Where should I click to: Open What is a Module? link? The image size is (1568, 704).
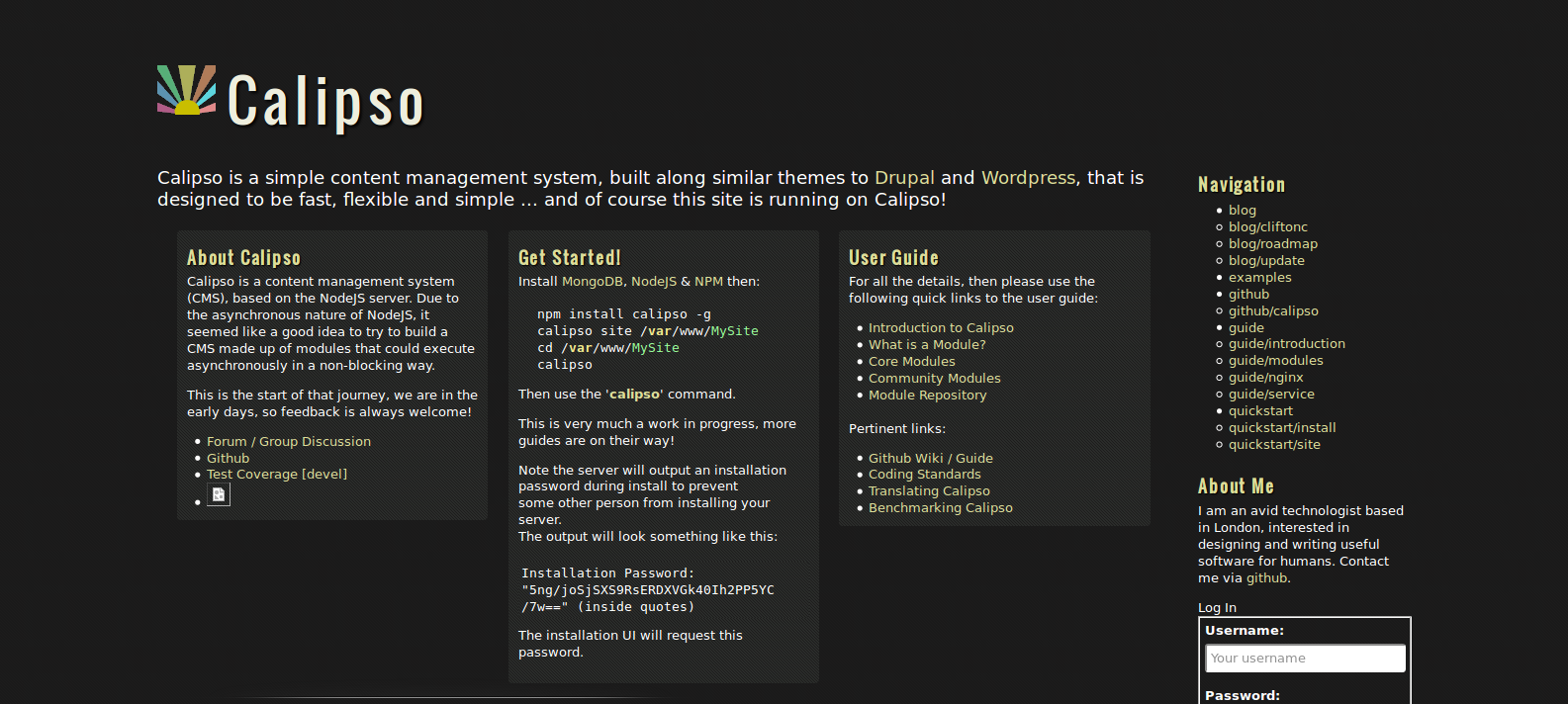pyautogui.click(x=927, y=345)
